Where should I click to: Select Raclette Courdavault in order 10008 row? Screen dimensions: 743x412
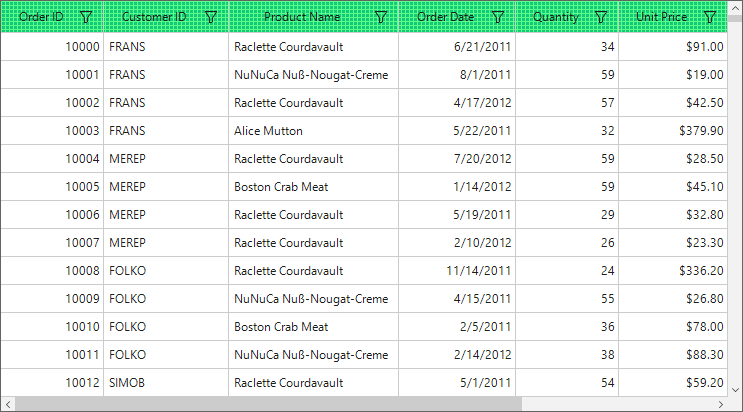(x=313, y=270)
